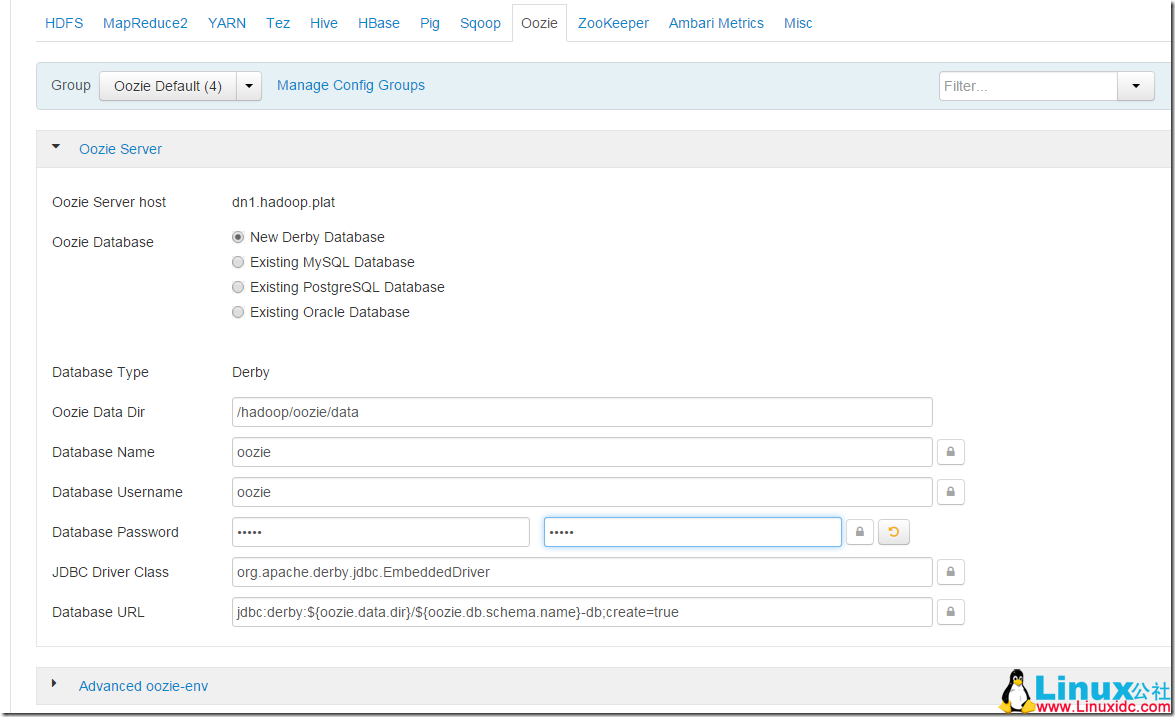
Task: Click lock icon beside Database Password field
Action: 860,532
